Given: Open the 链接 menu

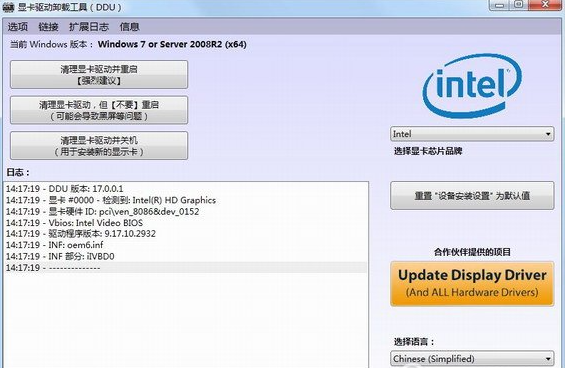Looking at the screenshot, I should tap(48, 27).
